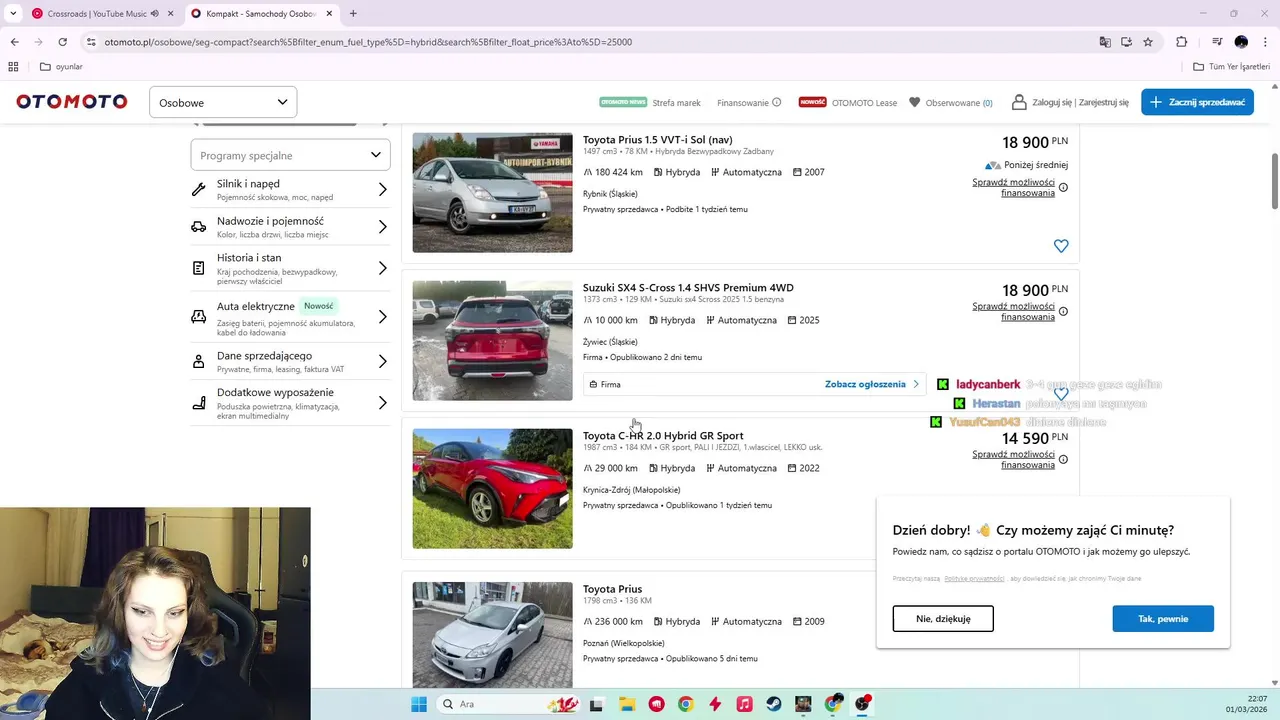Open the Chrome extensions puzzle icon
Image resolution: width=1280 pixels, height=720 pixels.
[1181, 42]
